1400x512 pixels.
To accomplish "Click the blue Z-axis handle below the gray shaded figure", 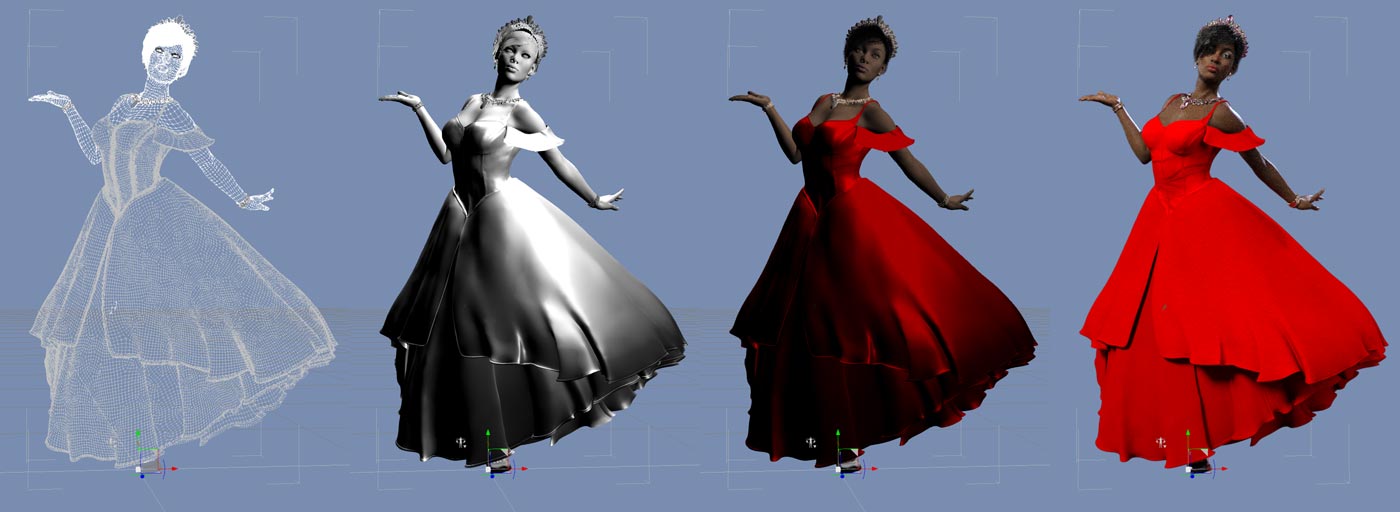I will tap(492, 476).
